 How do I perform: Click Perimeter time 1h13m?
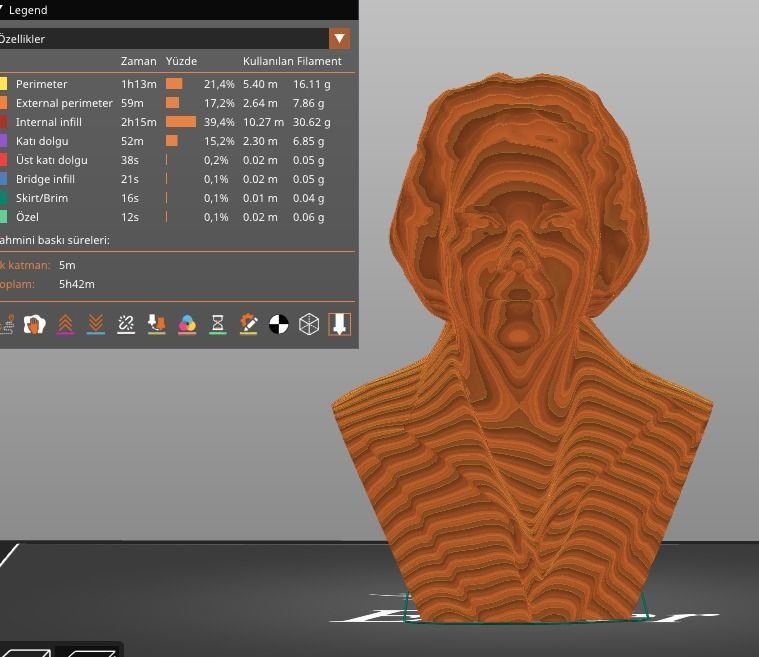(138, 84)
